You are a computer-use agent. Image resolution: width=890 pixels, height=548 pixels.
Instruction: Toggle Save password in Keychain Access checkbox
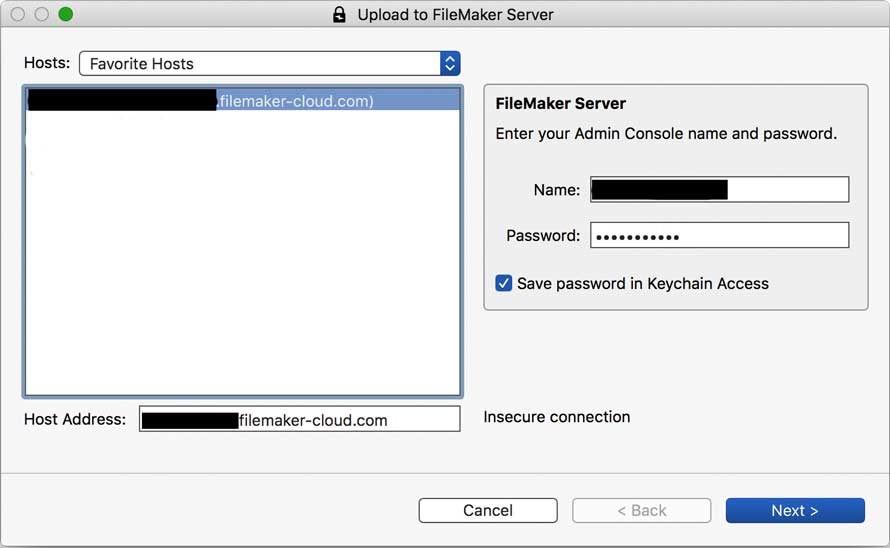(504, 283)
